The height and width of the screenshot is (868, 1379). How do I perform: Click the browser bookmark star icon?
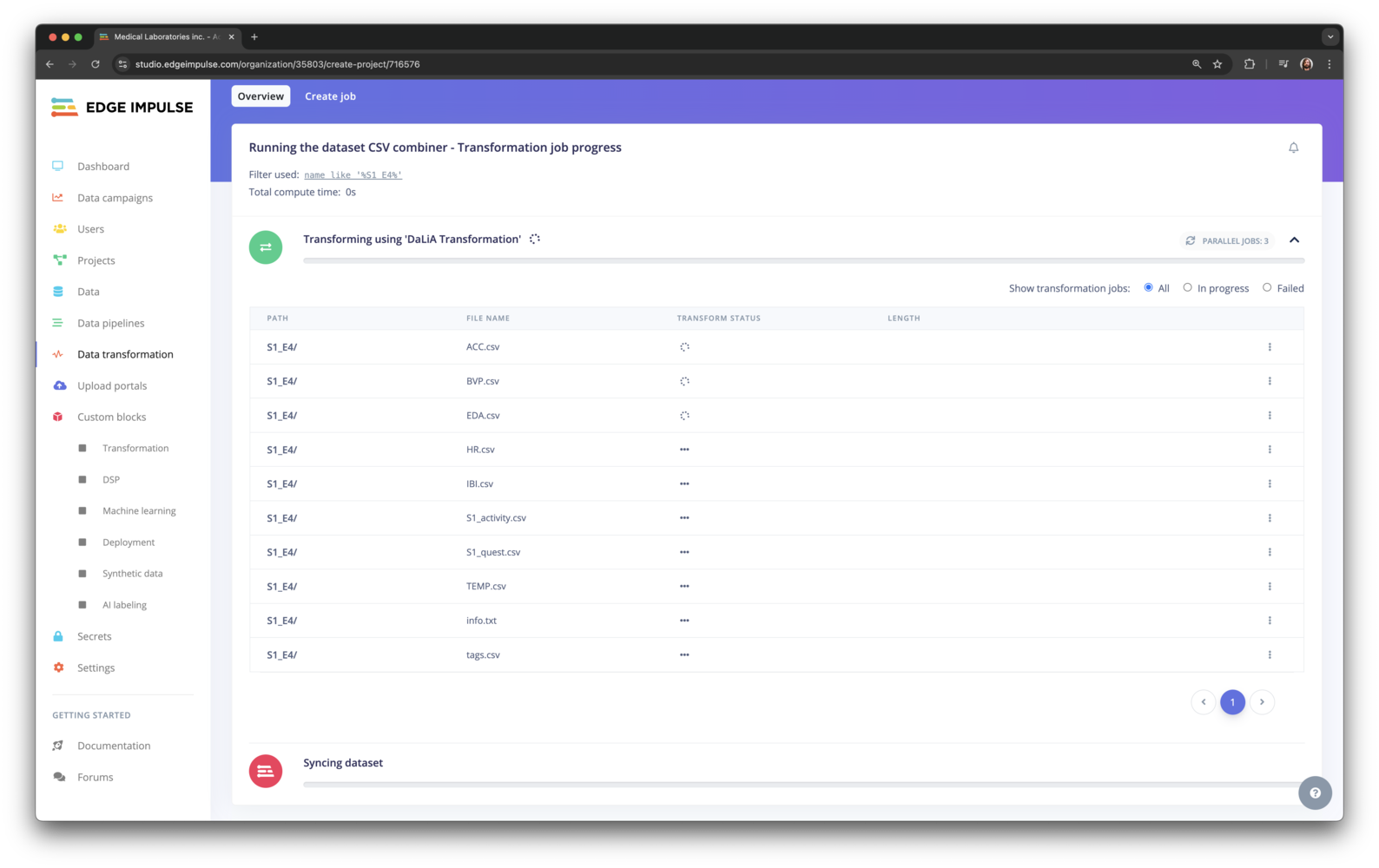click(x=1217, y=64)
